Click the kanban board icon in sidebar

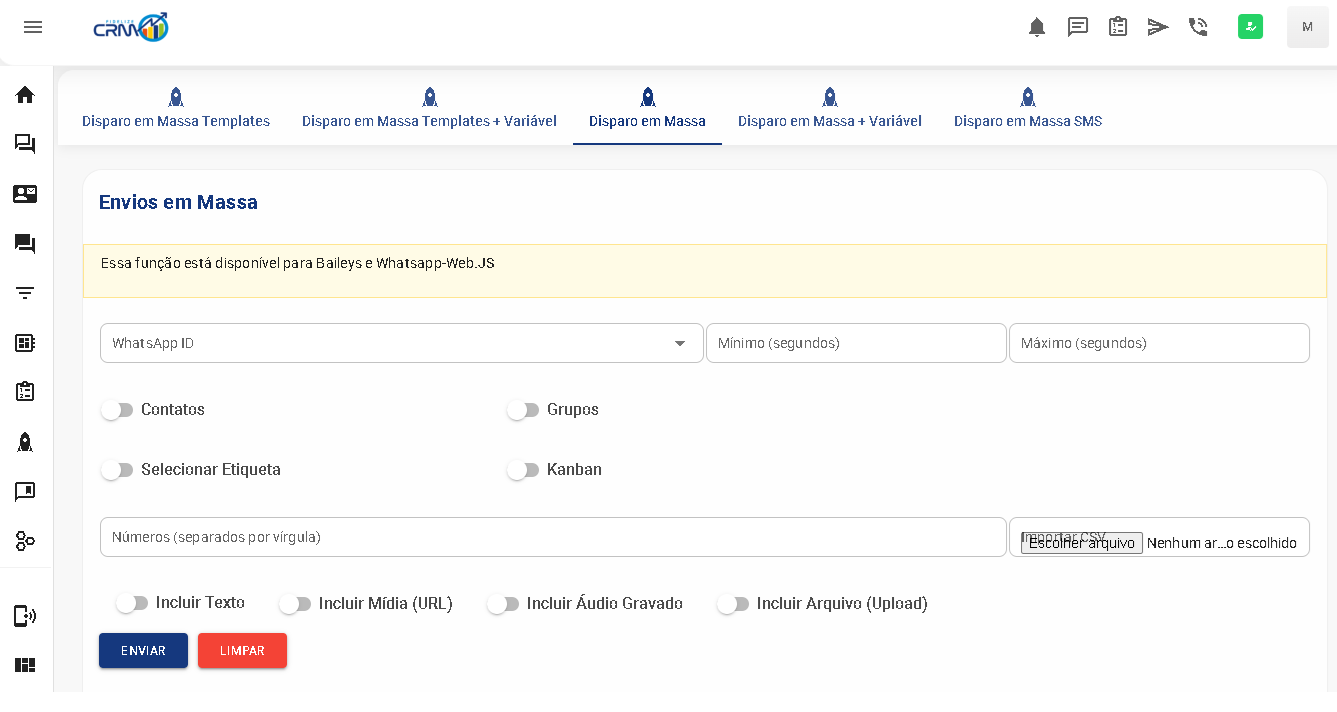coord(25,665)
